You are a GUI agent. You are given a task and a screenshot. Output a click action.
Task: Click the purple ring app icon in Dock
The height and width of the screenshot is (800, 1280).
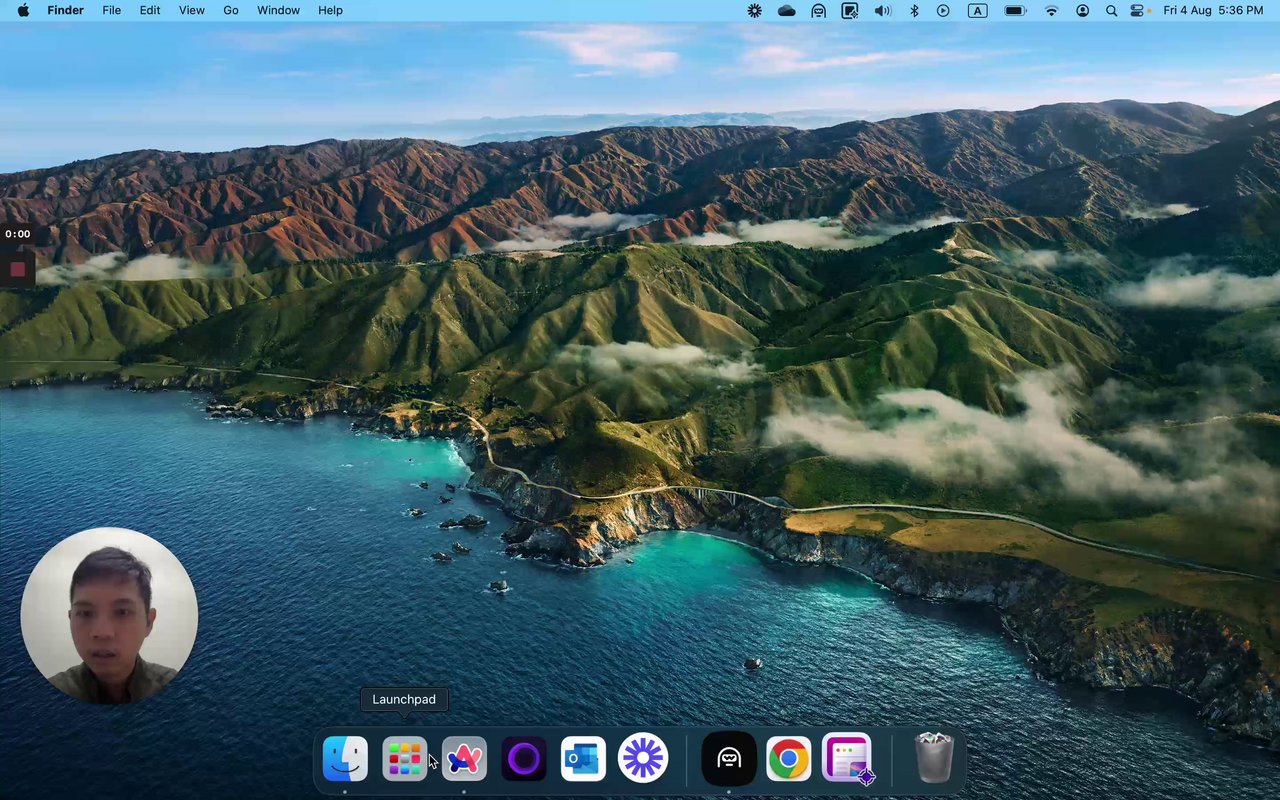[x=524, y=759]
